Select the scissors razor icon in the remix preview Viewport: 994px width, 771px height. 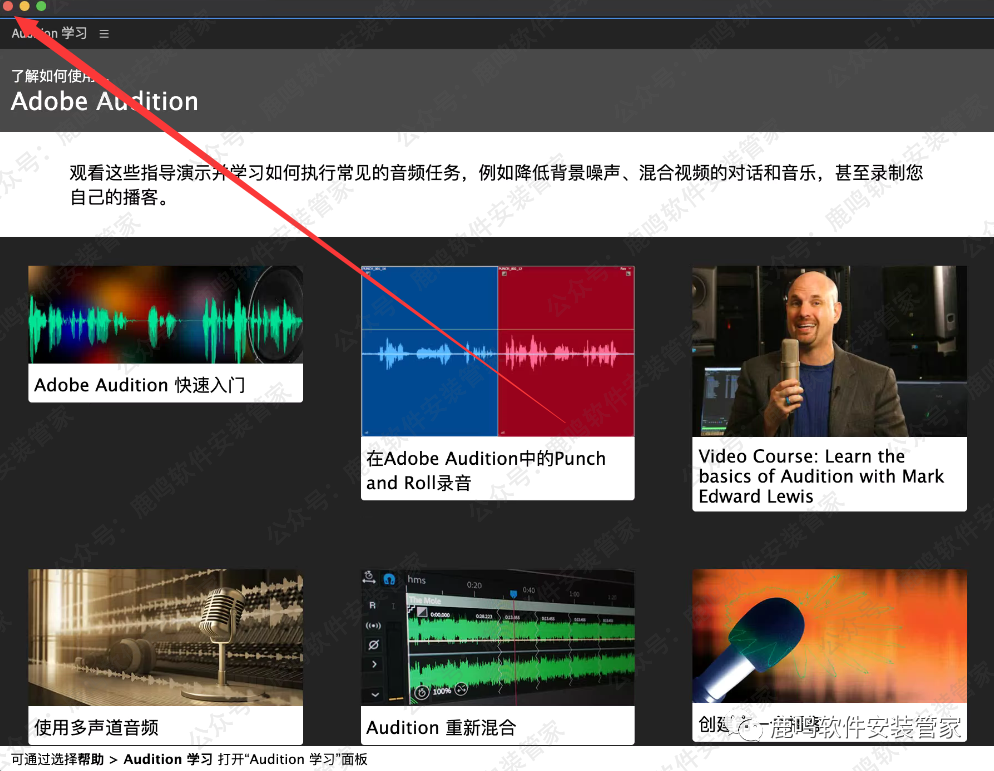(460, 690)
